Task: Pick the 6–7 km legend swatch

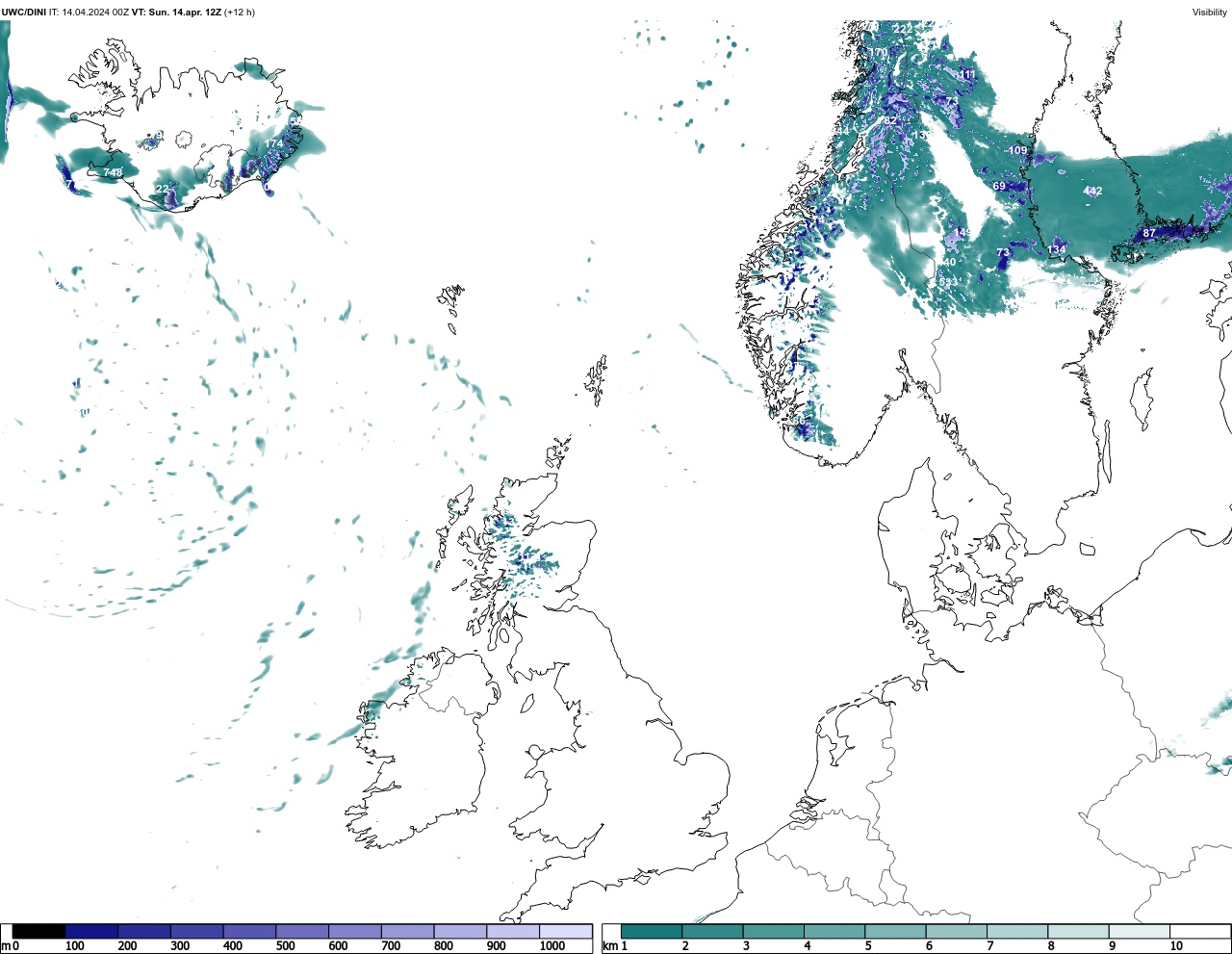Action: point(956,931)
